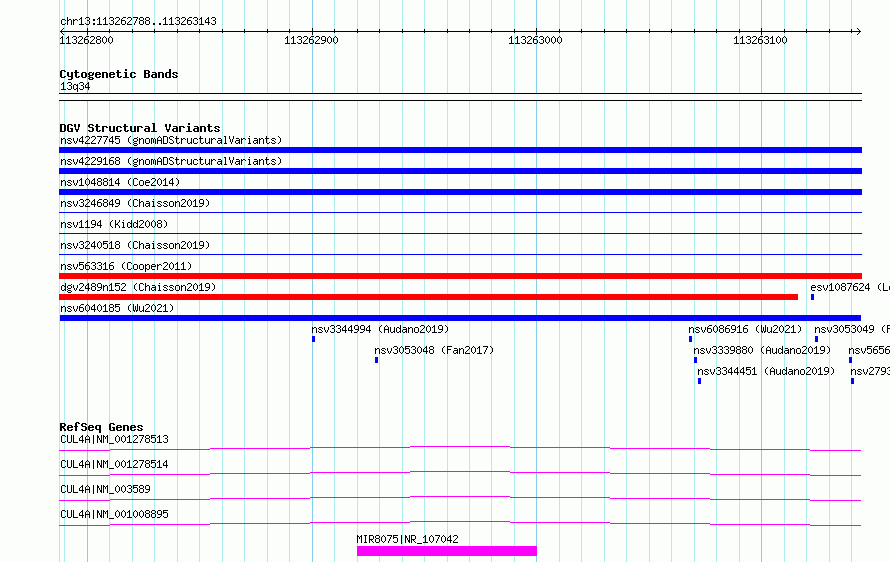
Task: Click the nsv1194 (Kidd2008) label
Action: (114, 224)
